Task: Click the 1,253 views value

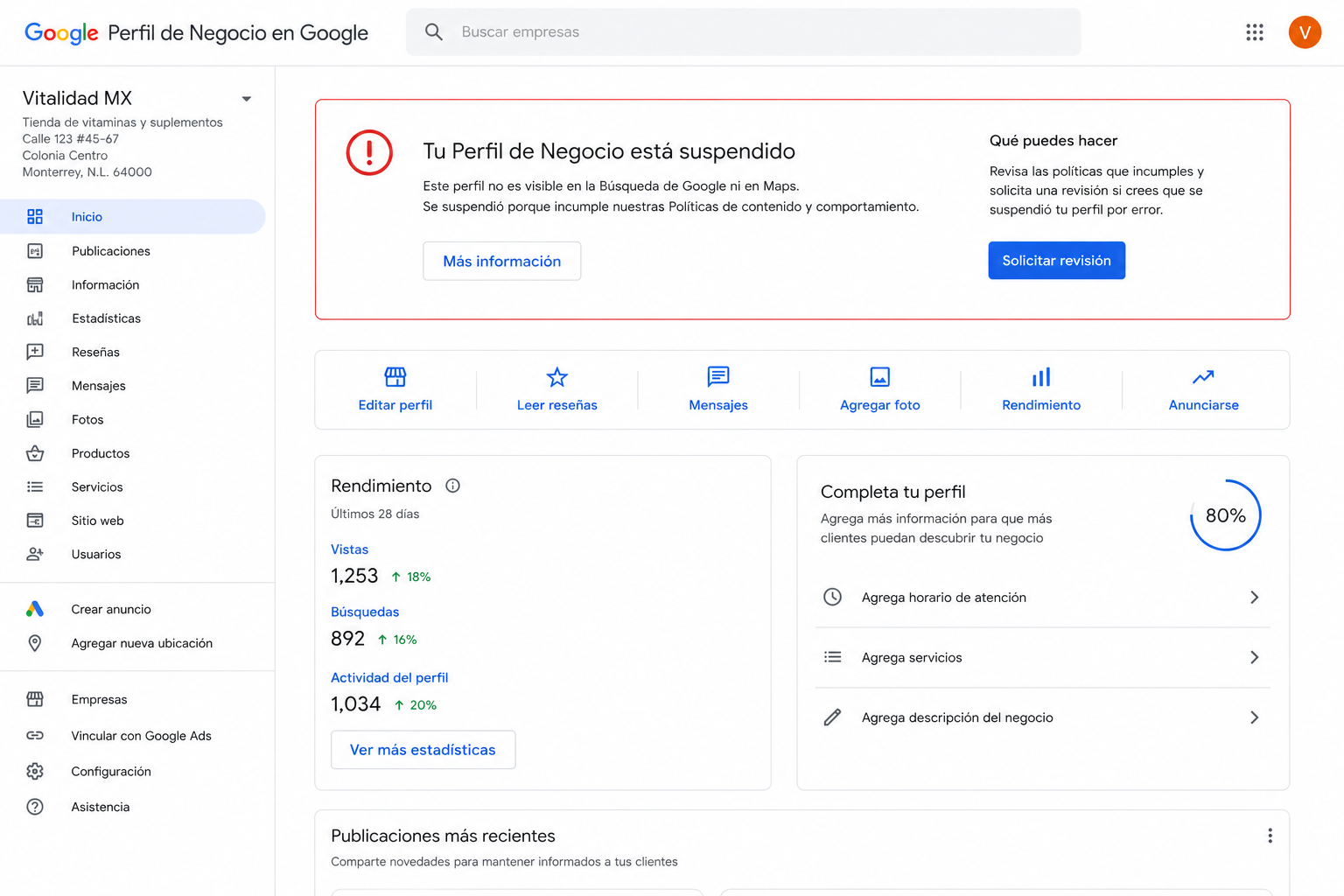Action: 354,576
